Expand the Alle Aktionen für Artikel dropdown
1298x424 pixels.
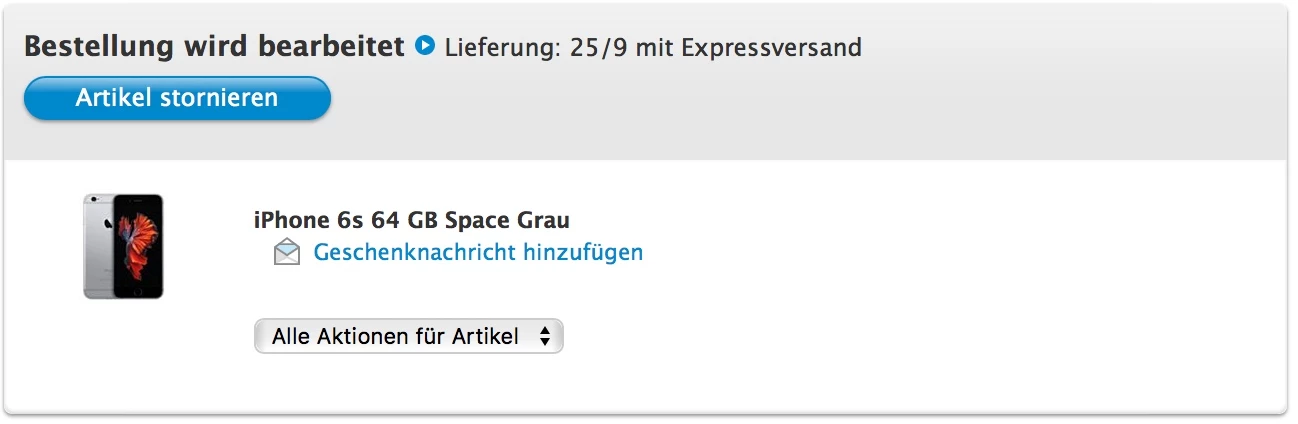click(x=409, y=337)
